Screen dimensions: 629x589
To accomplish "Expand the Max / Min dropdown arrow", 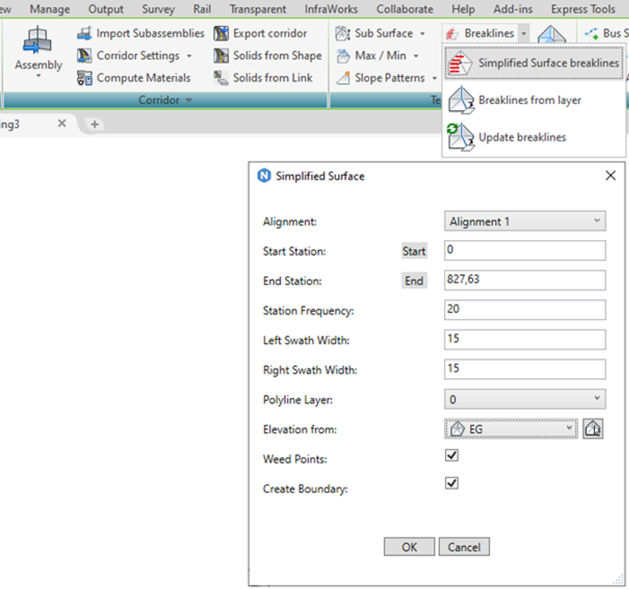I will (x=416, y=56).
